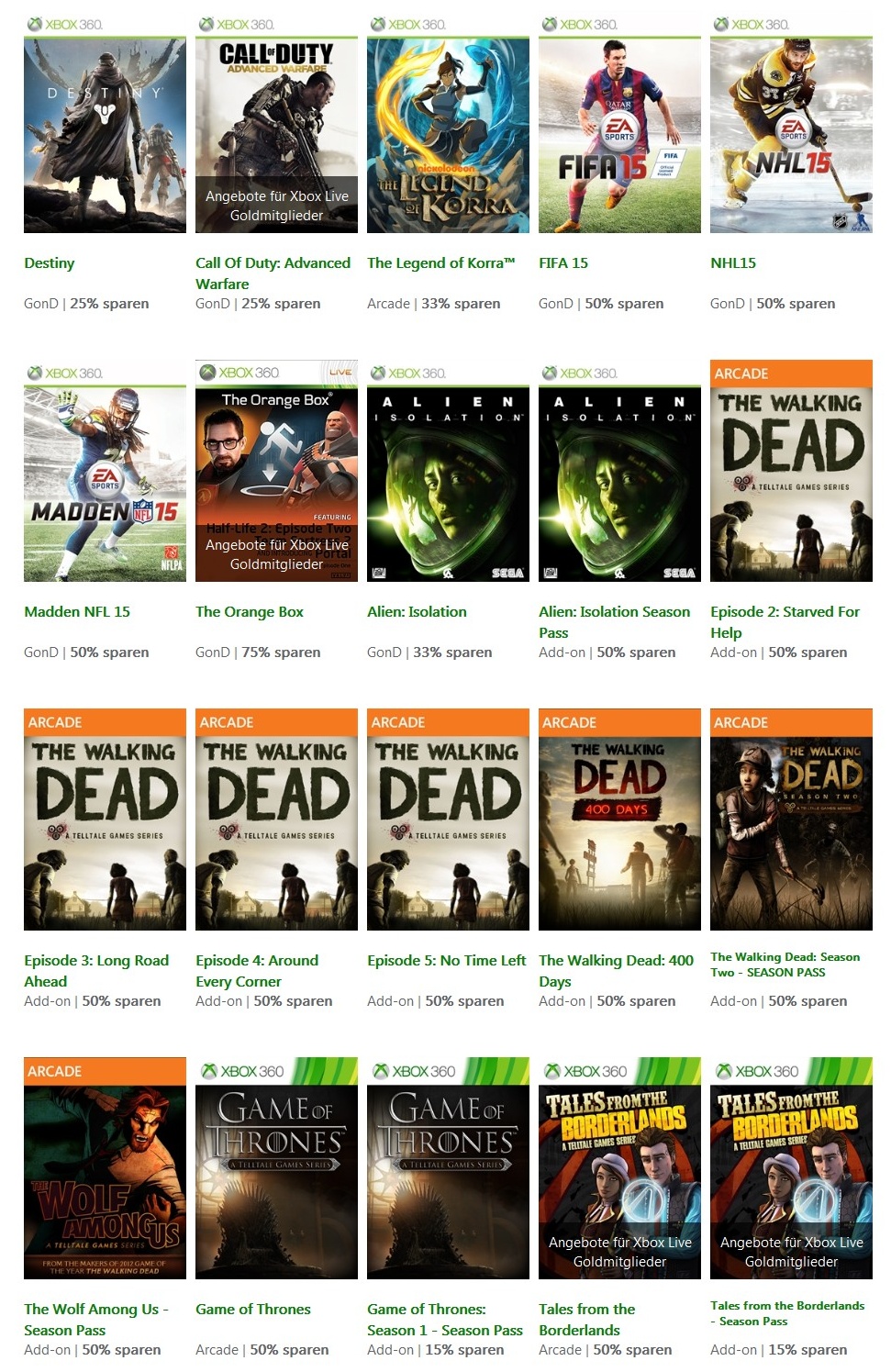Click the Madden NFL 15 cover art

pyautogui.click(x=105, y=471)
